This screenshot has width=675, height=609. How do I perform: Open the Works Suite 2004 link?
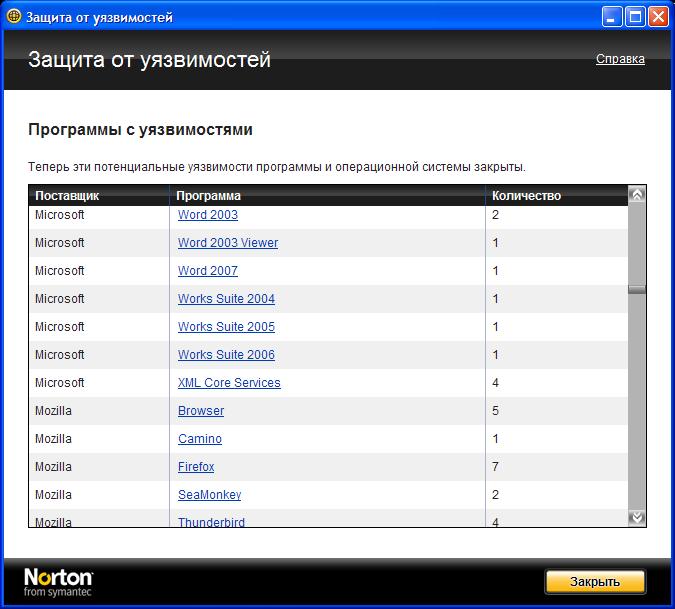point(226,299)
